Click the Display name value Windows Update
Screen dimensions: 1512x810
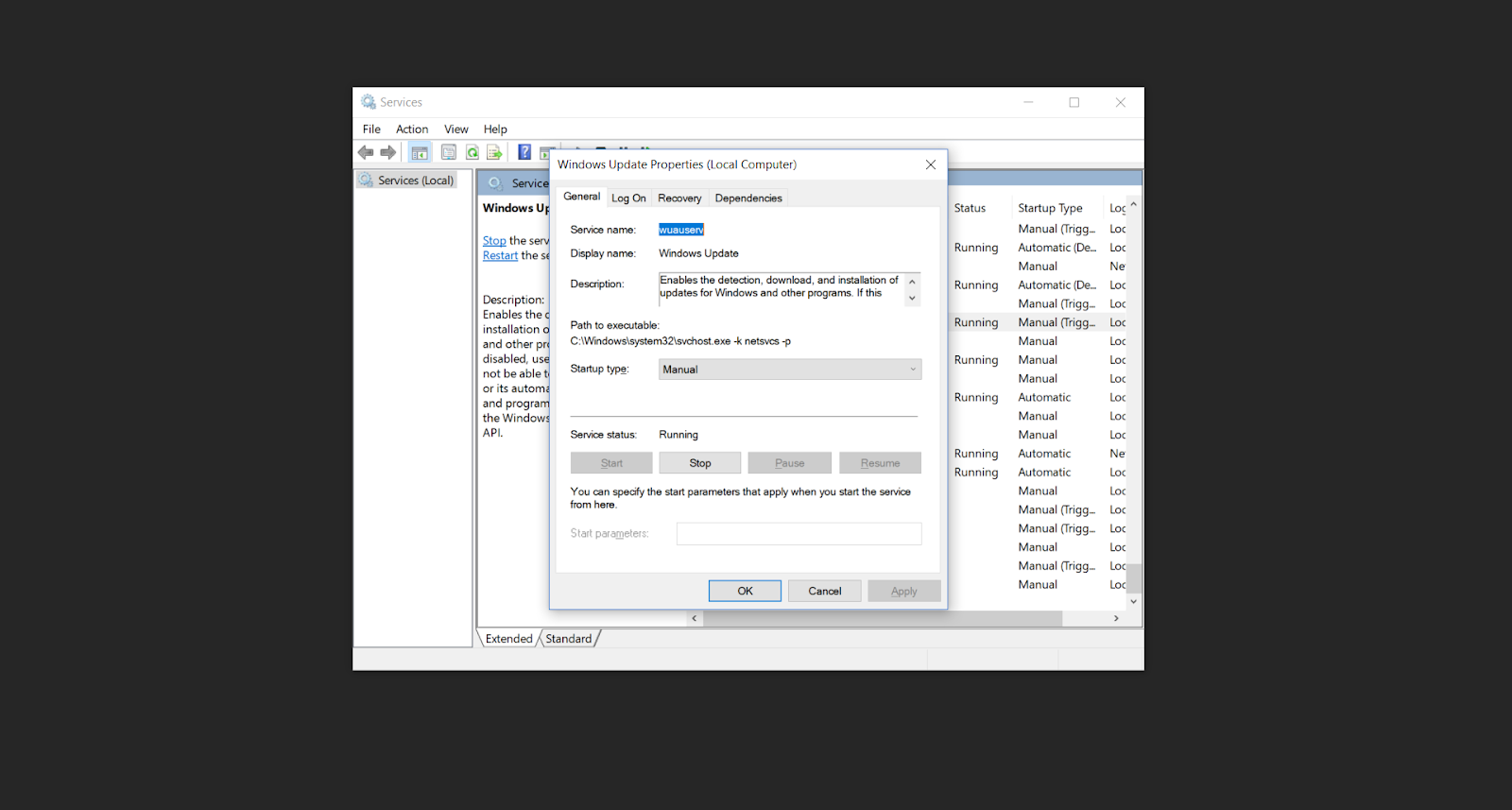(698, 253)
